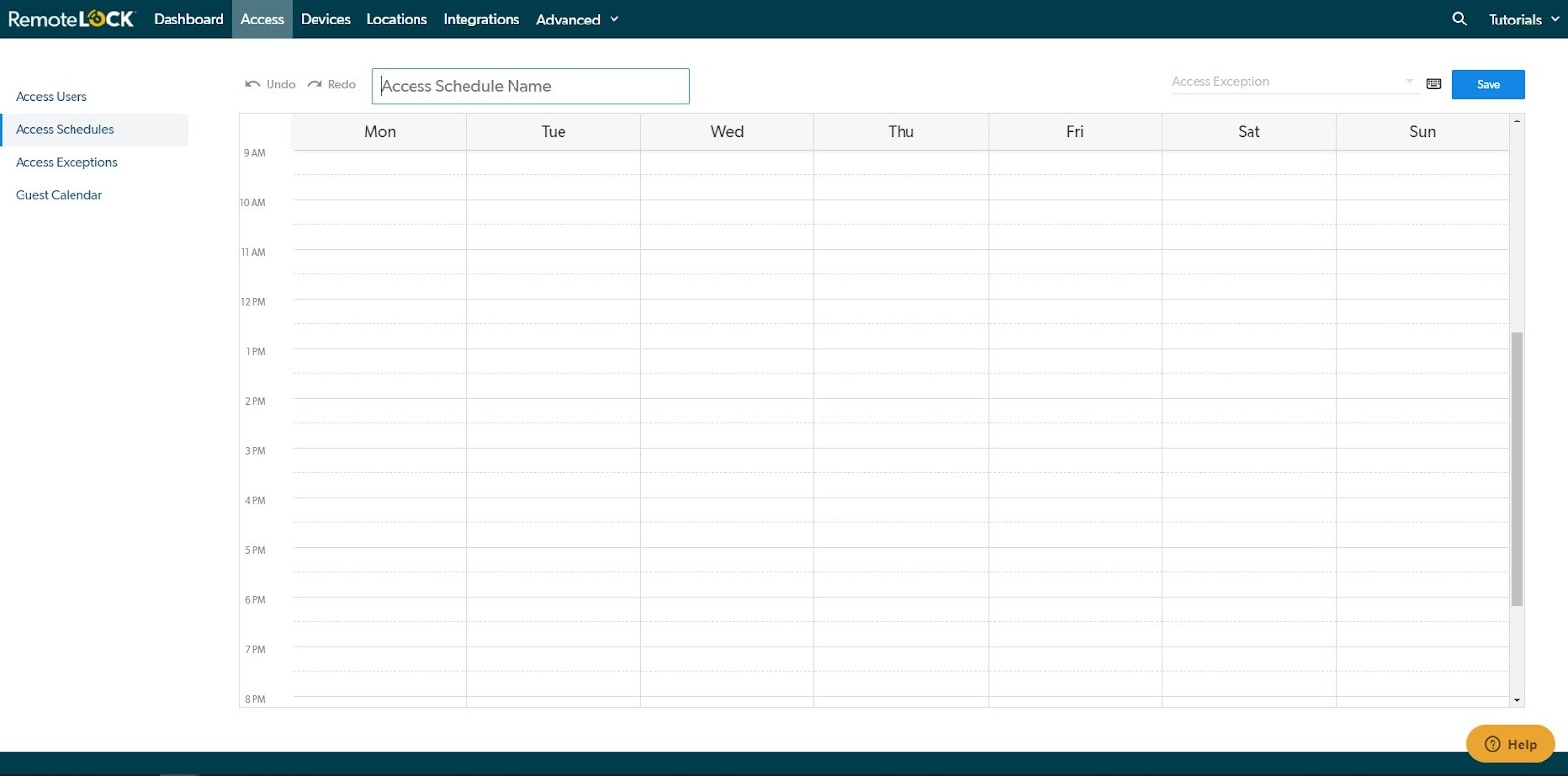Open search with the magnifier icon
The width and height of the screenshot is (1568, 776).
[x=1459, y=19]
